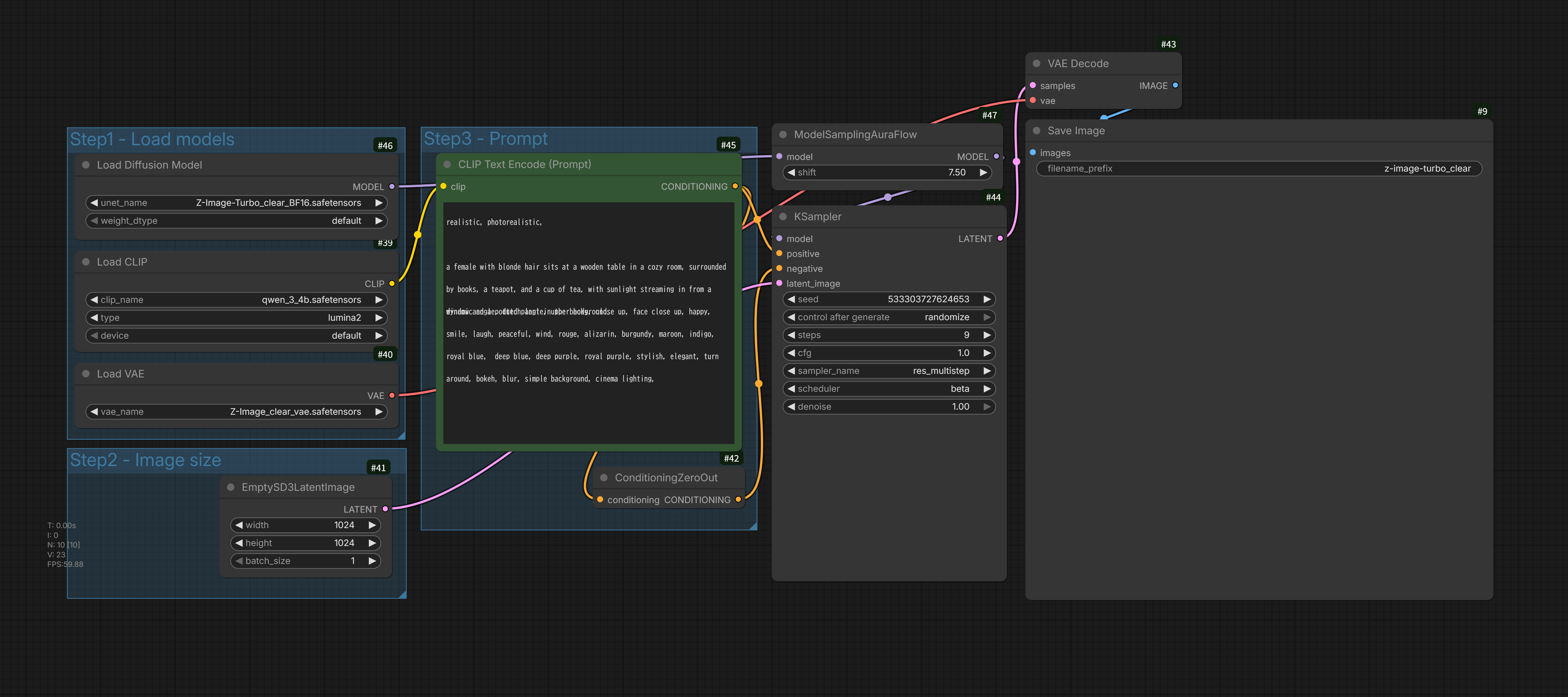
Task: Click the CONDITIONING output on CLIP Text Encode
Action: [737, 187]
